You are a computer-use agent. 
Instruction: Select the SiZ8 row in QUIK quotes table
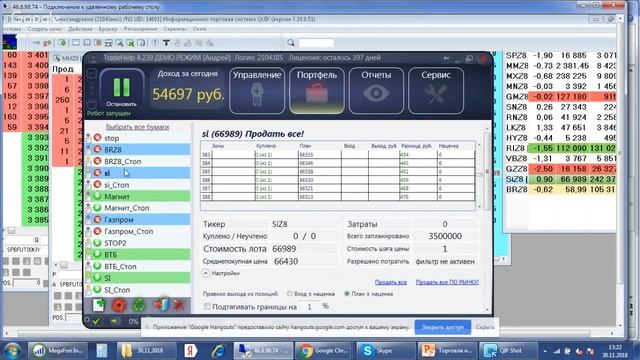tap(560, 179)
